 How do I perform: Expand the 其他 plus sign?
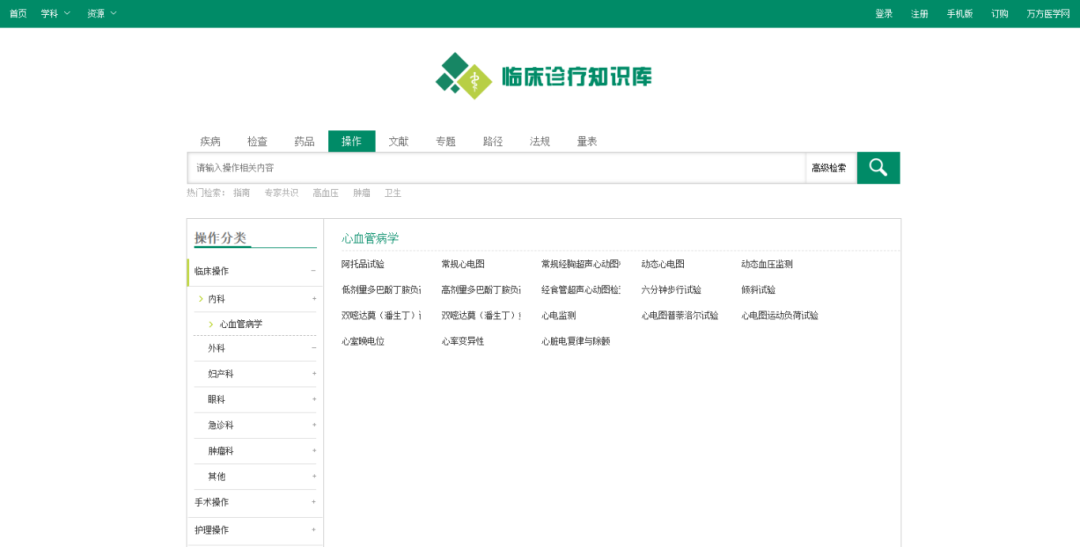[x=314, y=477]
